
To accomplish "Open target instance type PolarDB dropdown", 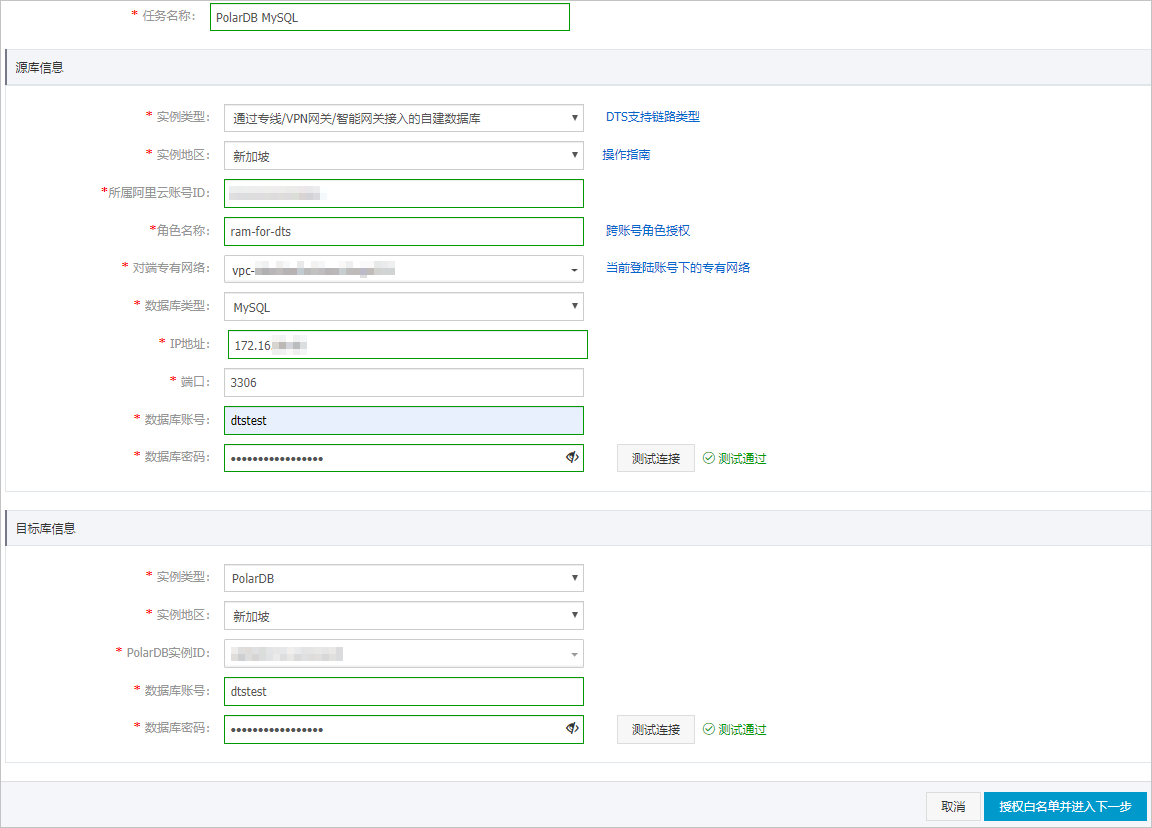I will [403, 578].
